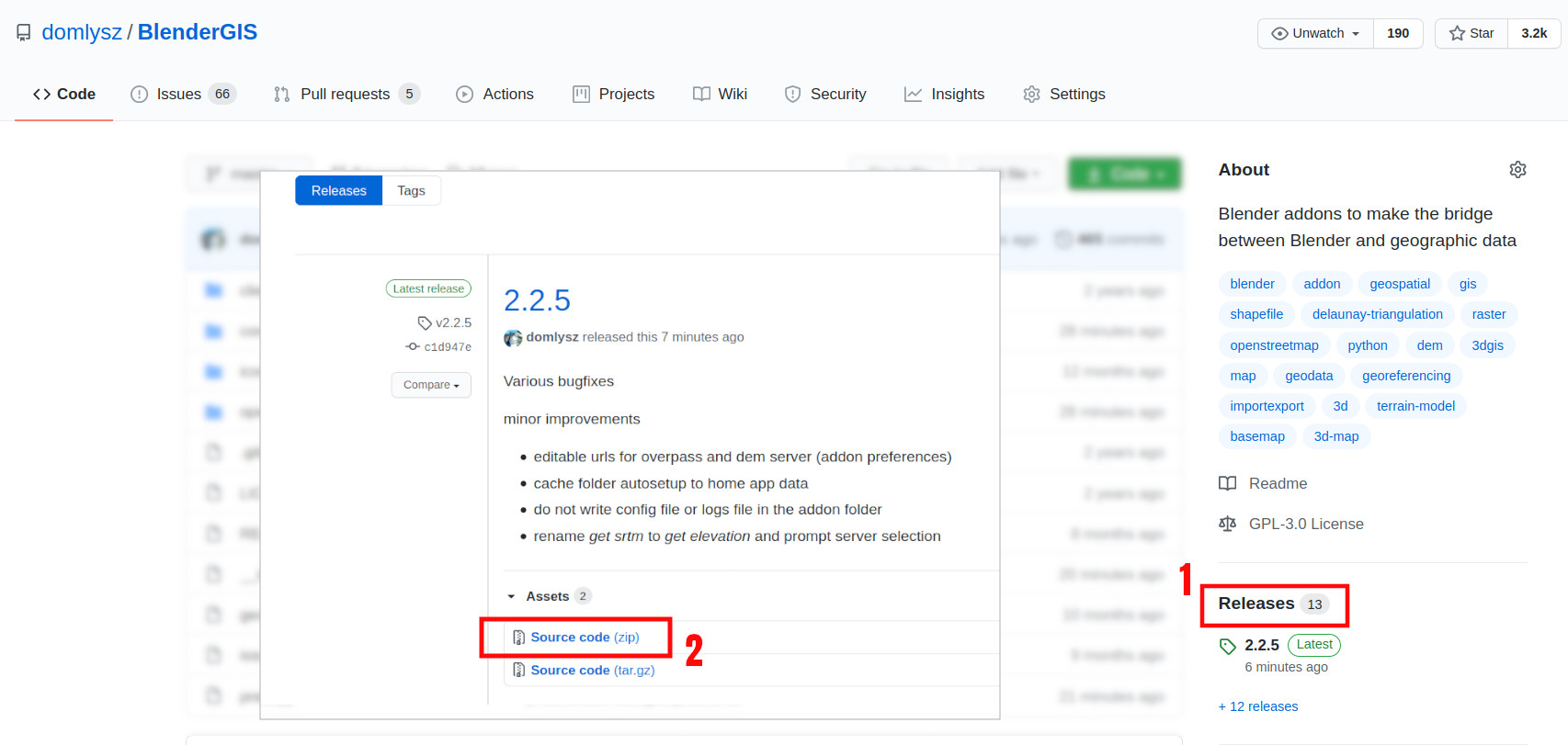The image size is (1568, 745).
Task: Download Source code (zip)
Action: (585, 637)
